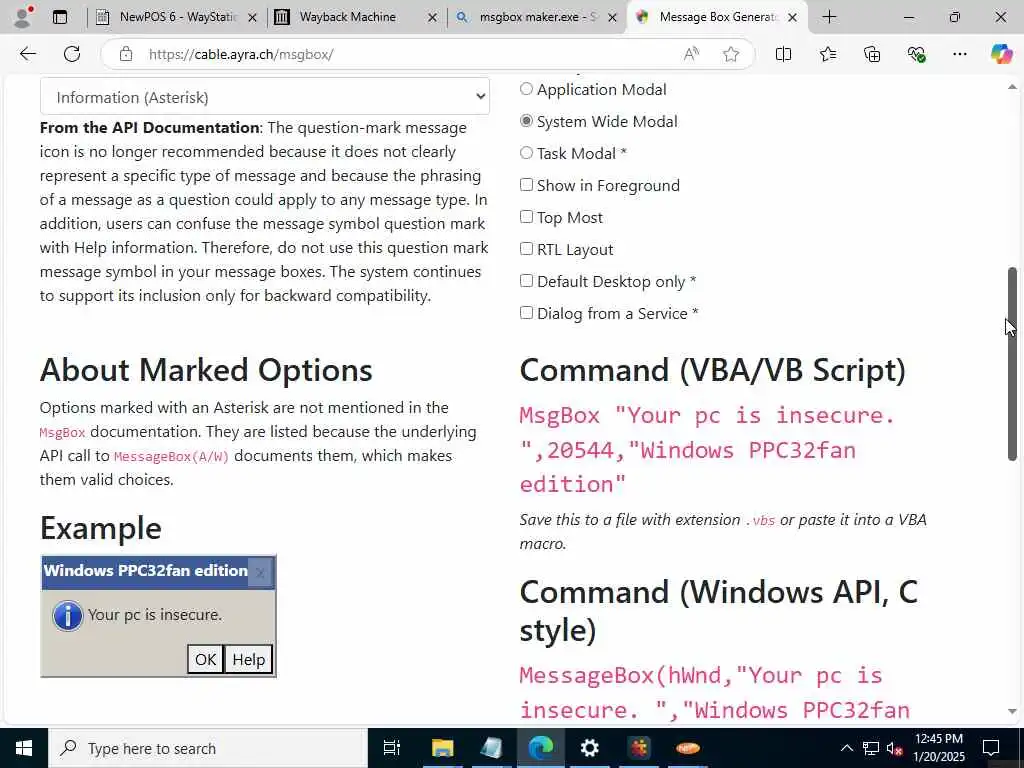Image resolution: width=1024 pixels, height=768 pixels.
Task: Open a new browser tab with the plus icon
Action: 829,17
